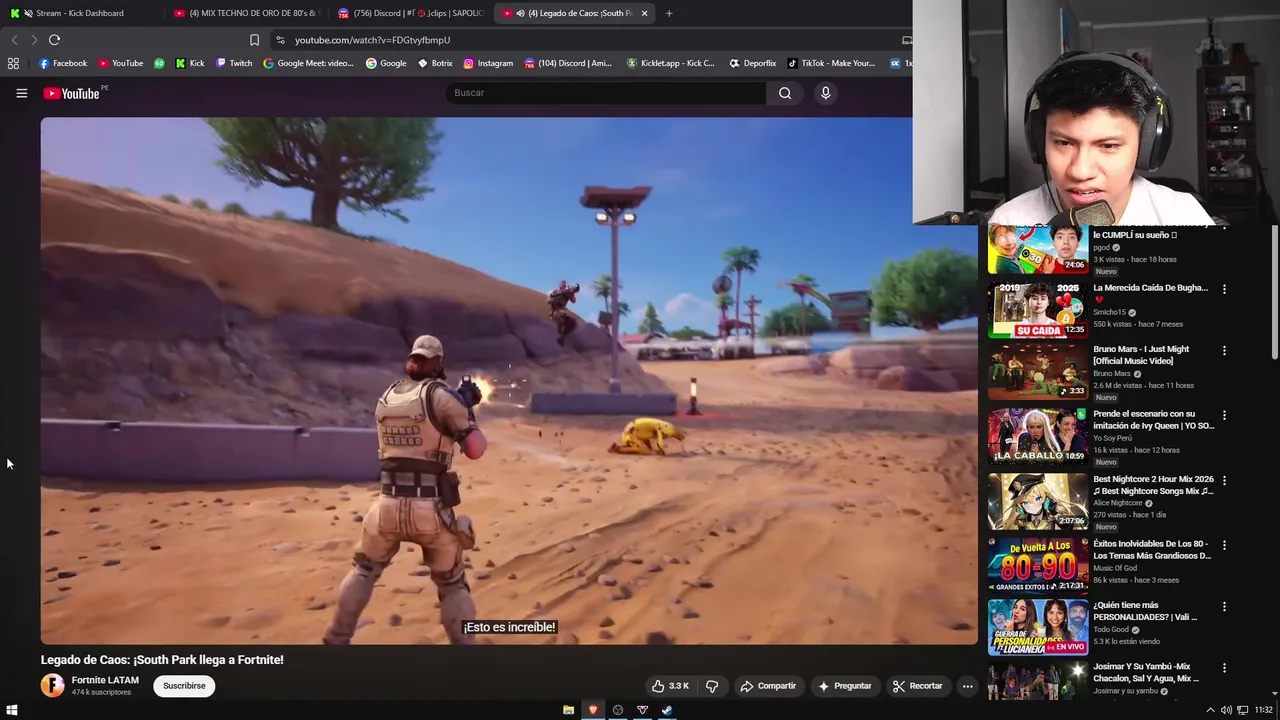Reload the page with browser refresh icon
The image size is (1280, 720).
pos(54,40)
